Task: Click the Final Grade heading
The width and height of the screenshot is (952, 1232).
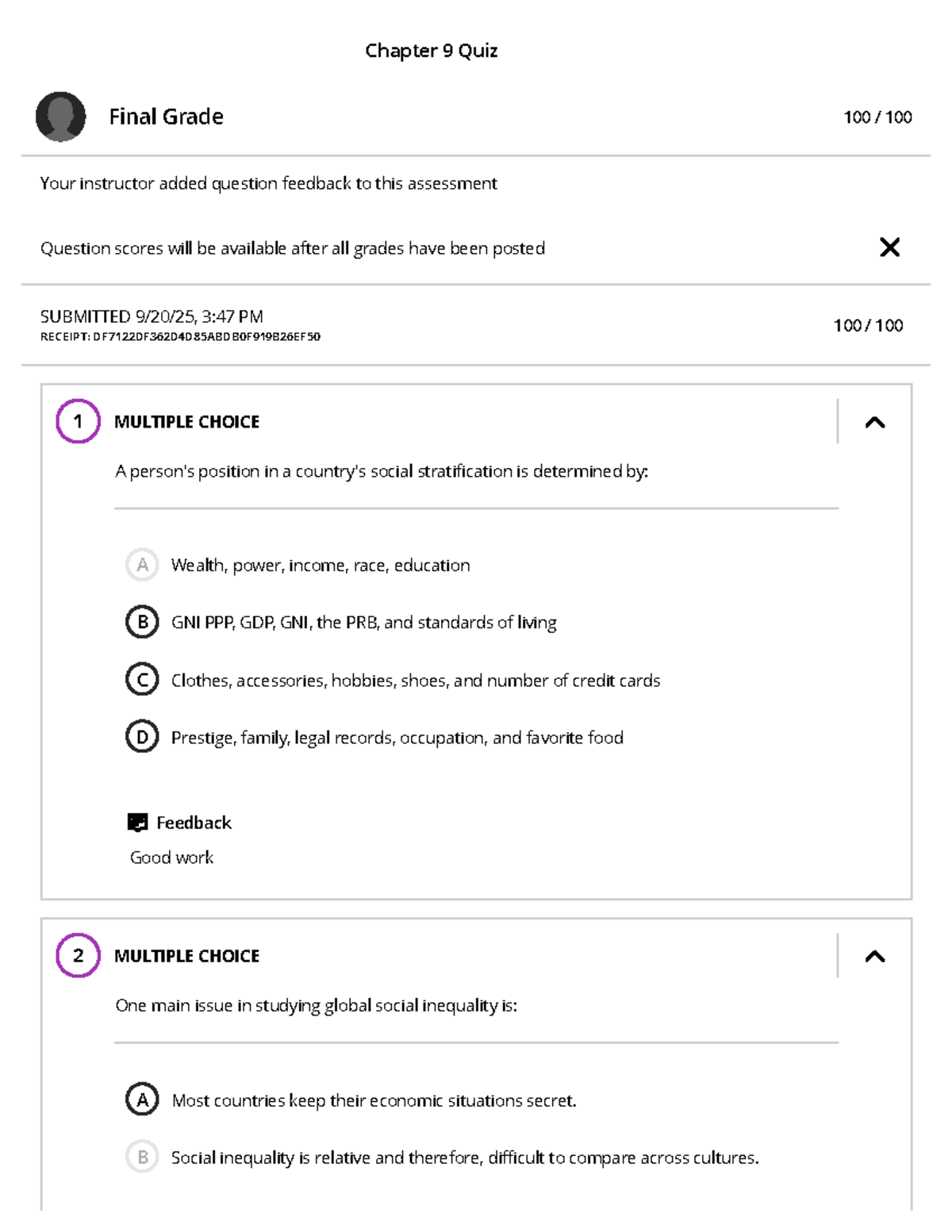Action: [x=166, y=117]
